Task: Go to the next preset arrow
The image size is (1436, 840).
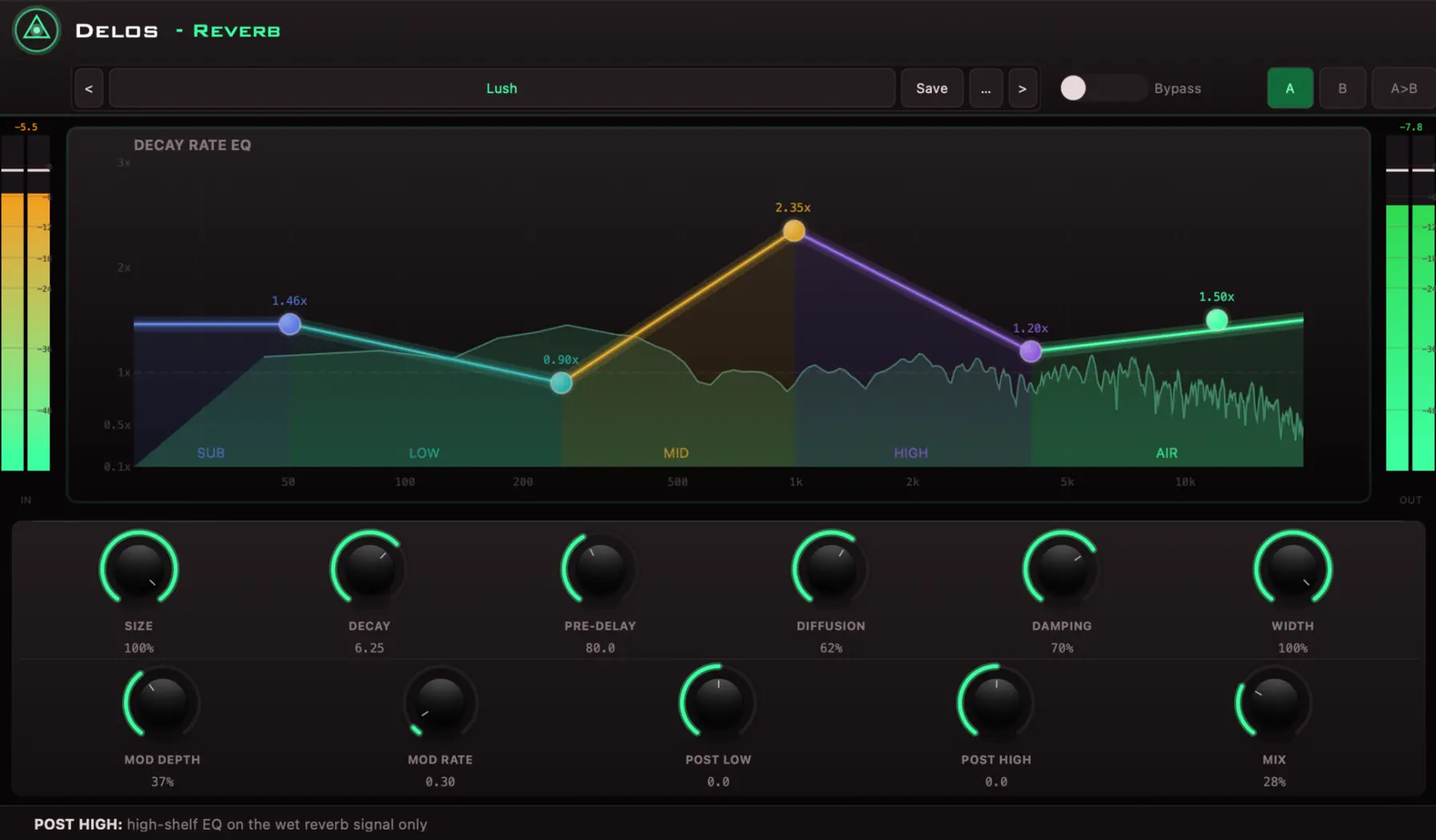Action: coord(1022,89)
